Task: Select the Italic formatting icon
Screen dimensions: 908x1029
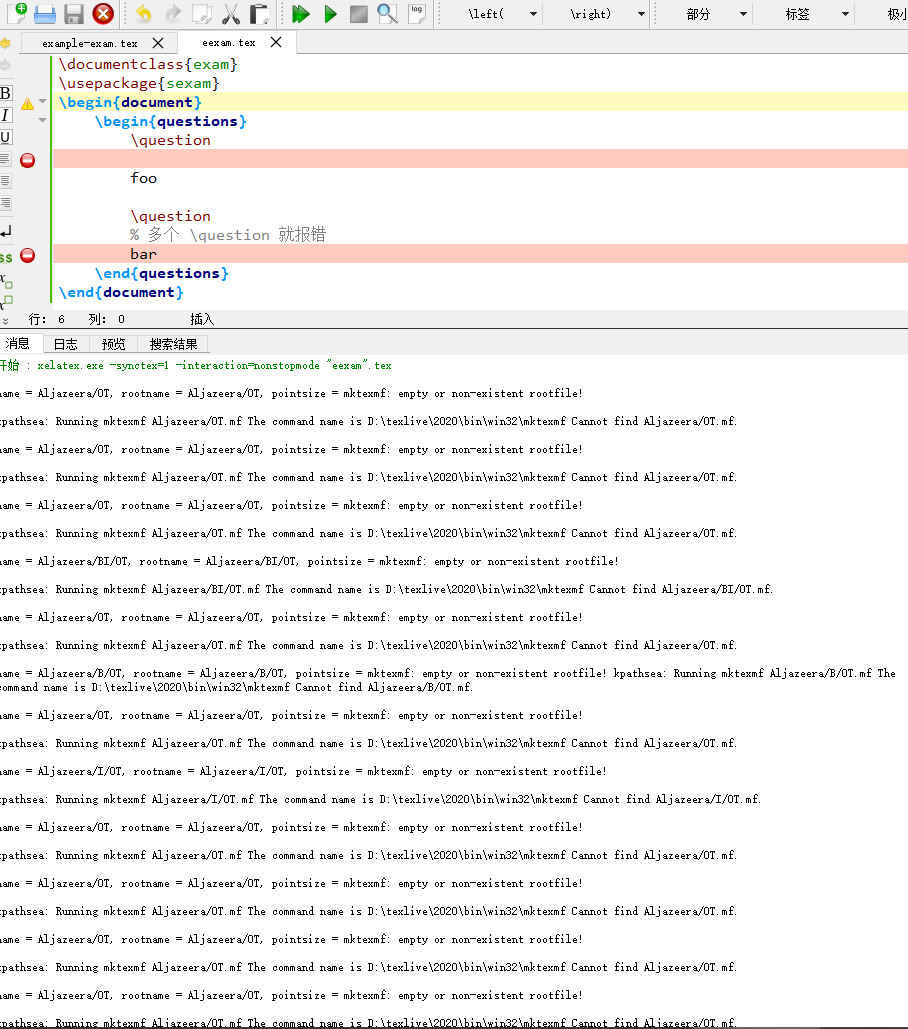Action: [5, 114]
